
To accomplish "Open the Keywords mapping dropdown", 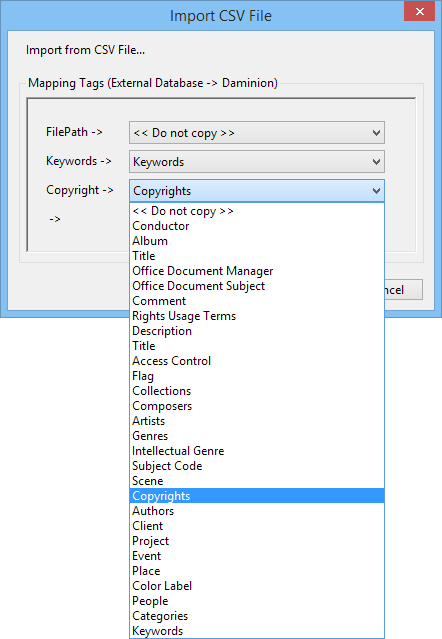I will pyautogui.click(x=257, y=162).
